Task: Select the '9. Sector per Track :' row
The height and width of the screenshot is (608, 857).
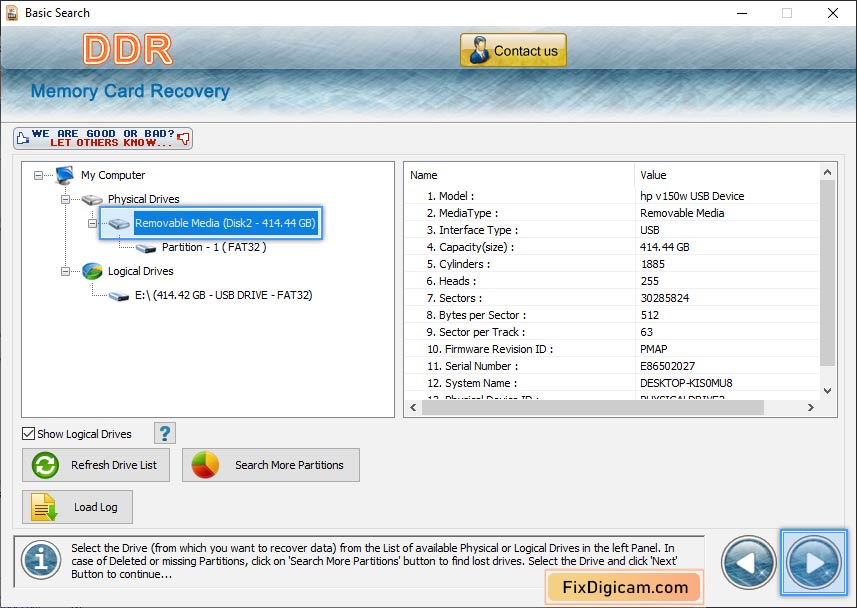Action: click(613, 331)
